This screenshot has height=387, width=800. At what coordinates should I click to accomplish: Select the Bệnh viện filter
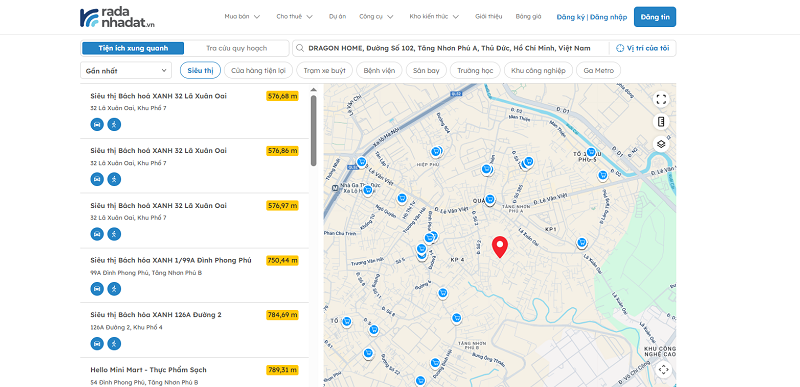click(379, 70)
